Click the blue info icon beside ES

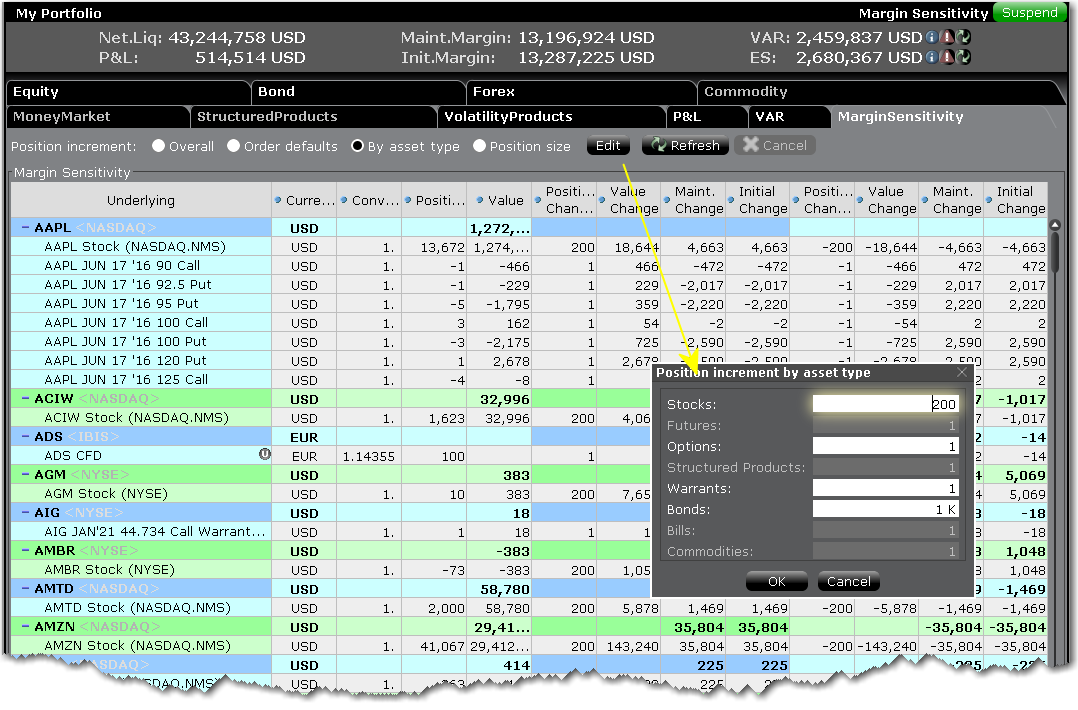tap(932, 57)
